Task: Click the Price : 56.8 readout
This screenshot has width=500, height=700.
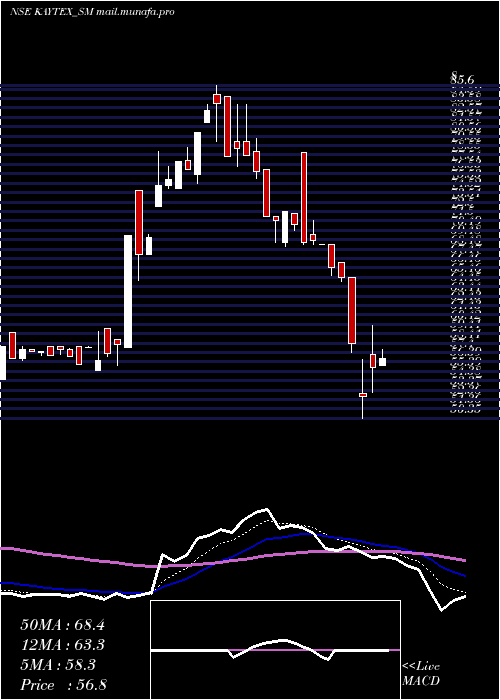Action: (63, 685)
